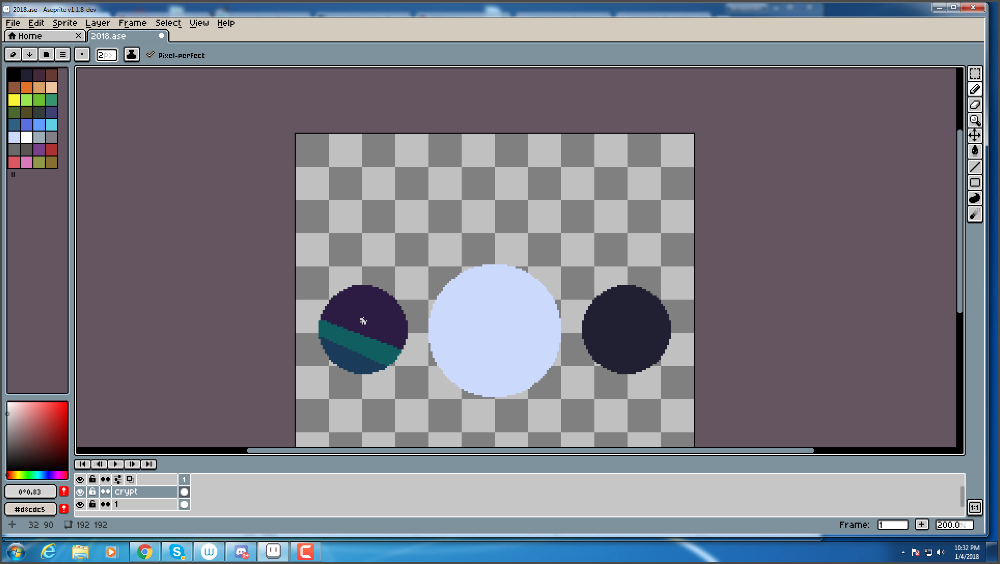1000x564 pixels.
Task: Open the foreground color button 0*0.83
Action: click(x=30, y=492)
